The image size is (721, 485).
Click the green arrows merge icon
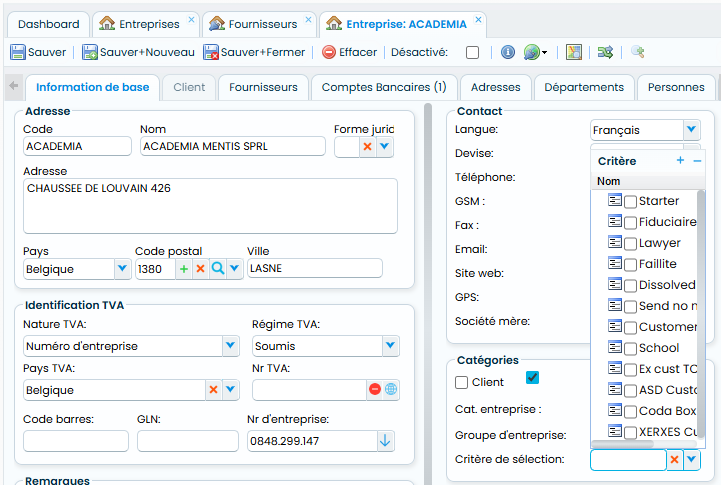click(605, 52)
